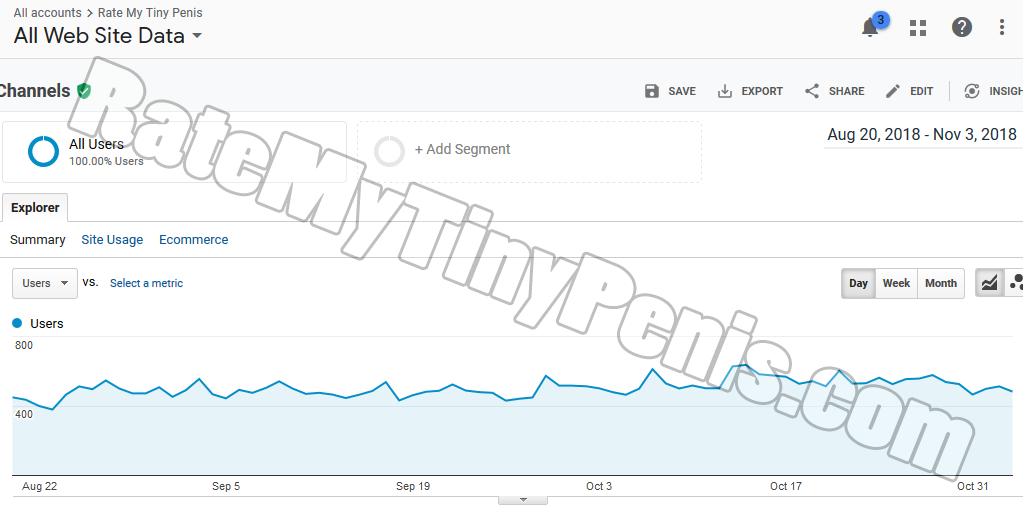1023x506 pixels.
Task: Switch chart to motion chart view
Action: coord(1015,283)
